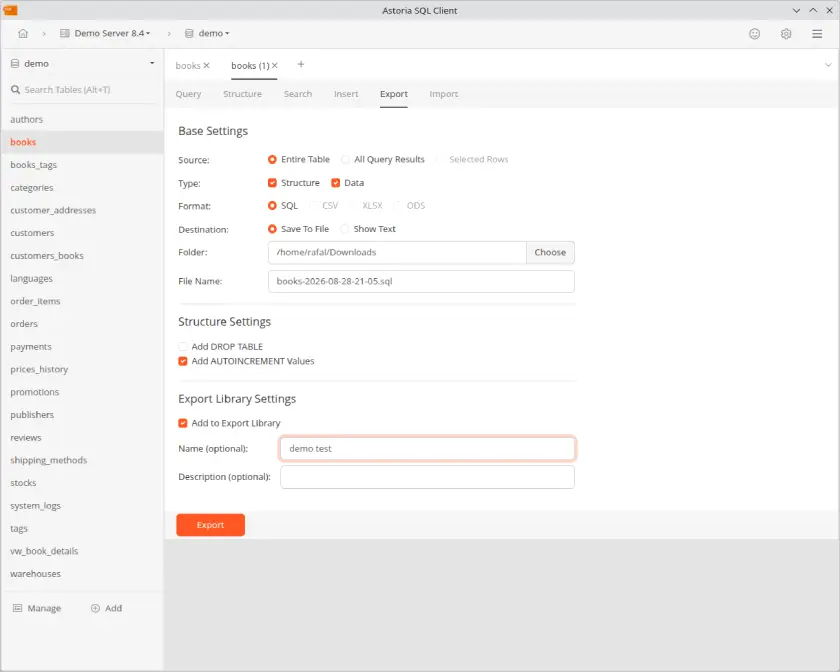The width and height of the screenshot is (840, 672).
Task: Toggle the Structure type checkbox
Action: click(x=272, y=183)
